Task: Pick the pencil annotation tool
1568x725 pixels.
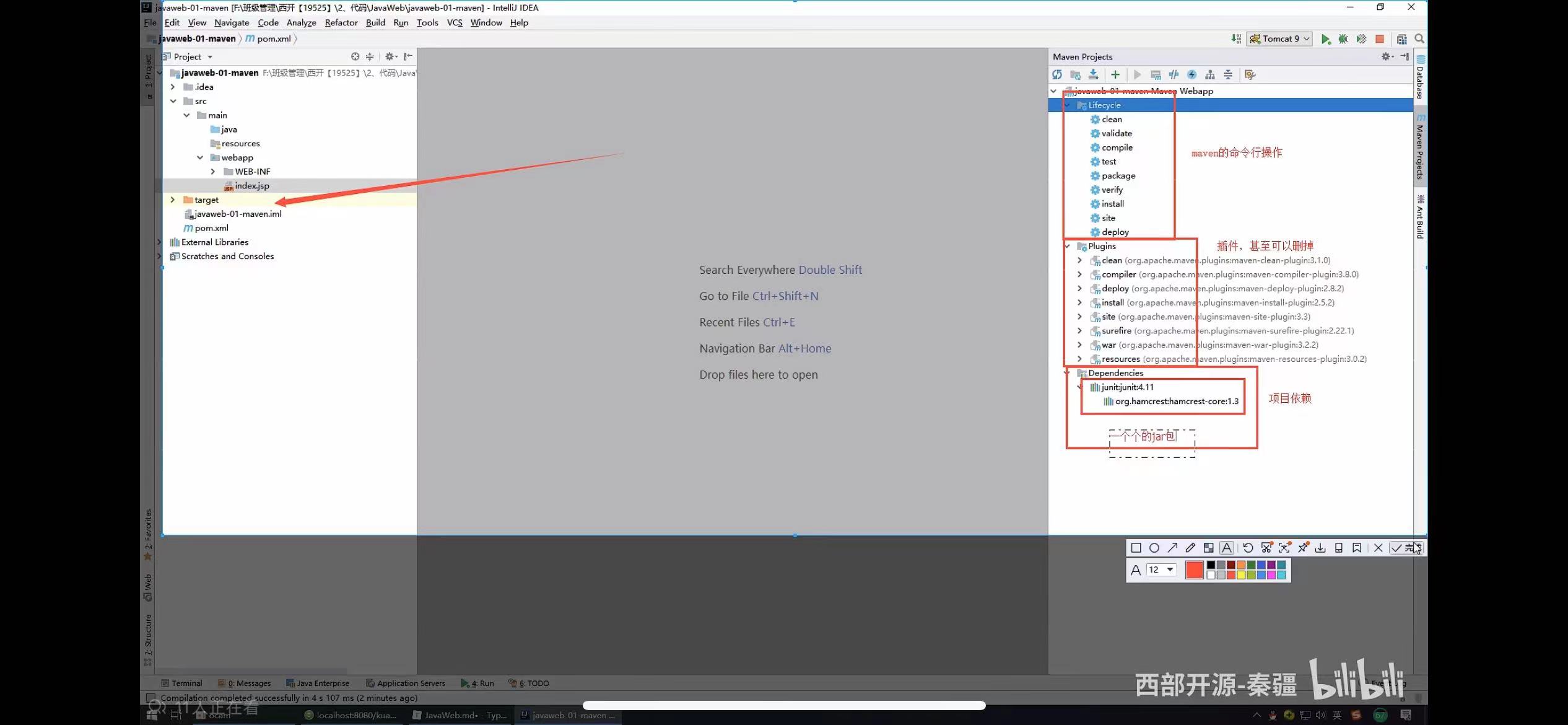Action: (x=1190, y=548)
